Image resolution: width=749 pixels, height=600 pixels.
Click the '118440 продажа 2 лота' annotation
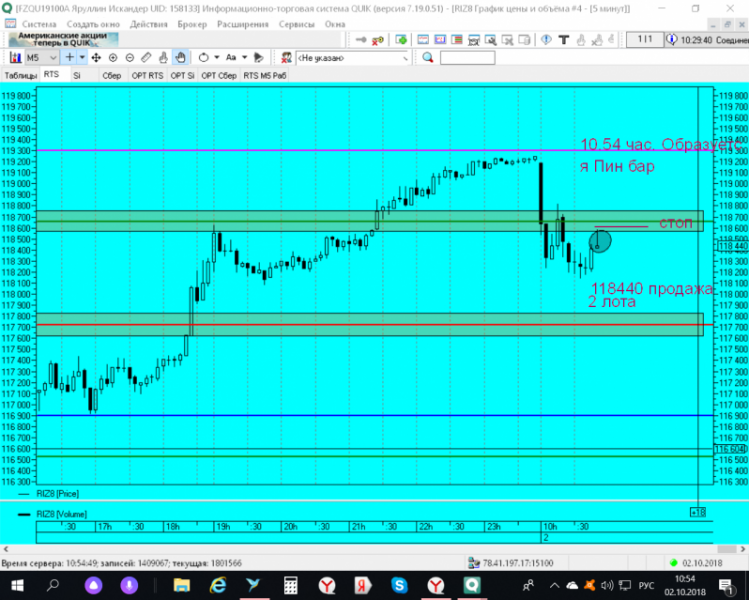(650, 295)
